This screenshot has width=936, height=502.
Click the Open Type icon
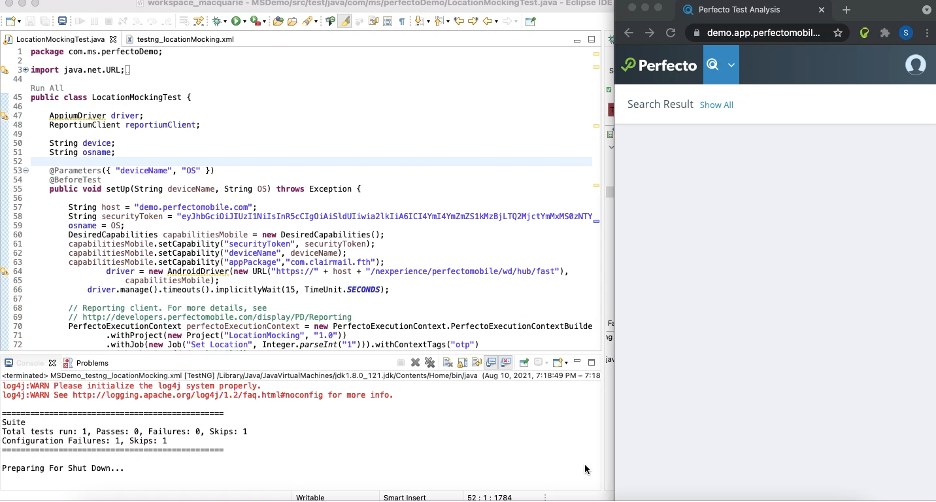[x=278, y=21]
